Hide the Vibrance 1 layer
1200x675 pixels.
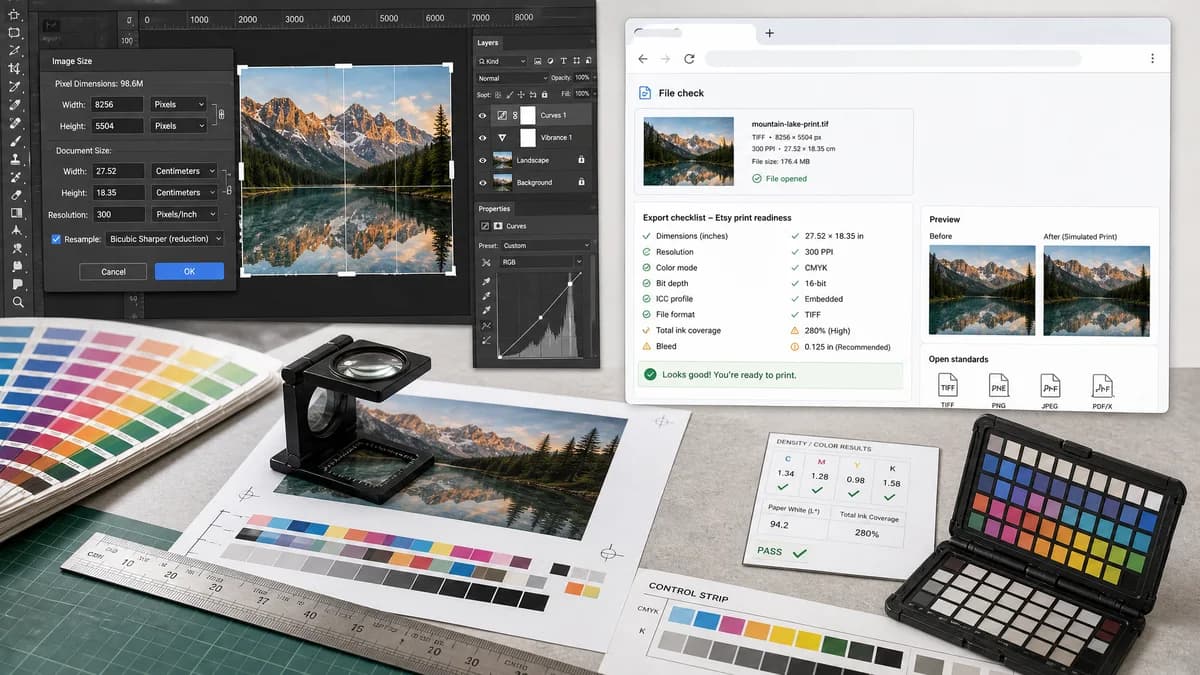click(483, 138)
